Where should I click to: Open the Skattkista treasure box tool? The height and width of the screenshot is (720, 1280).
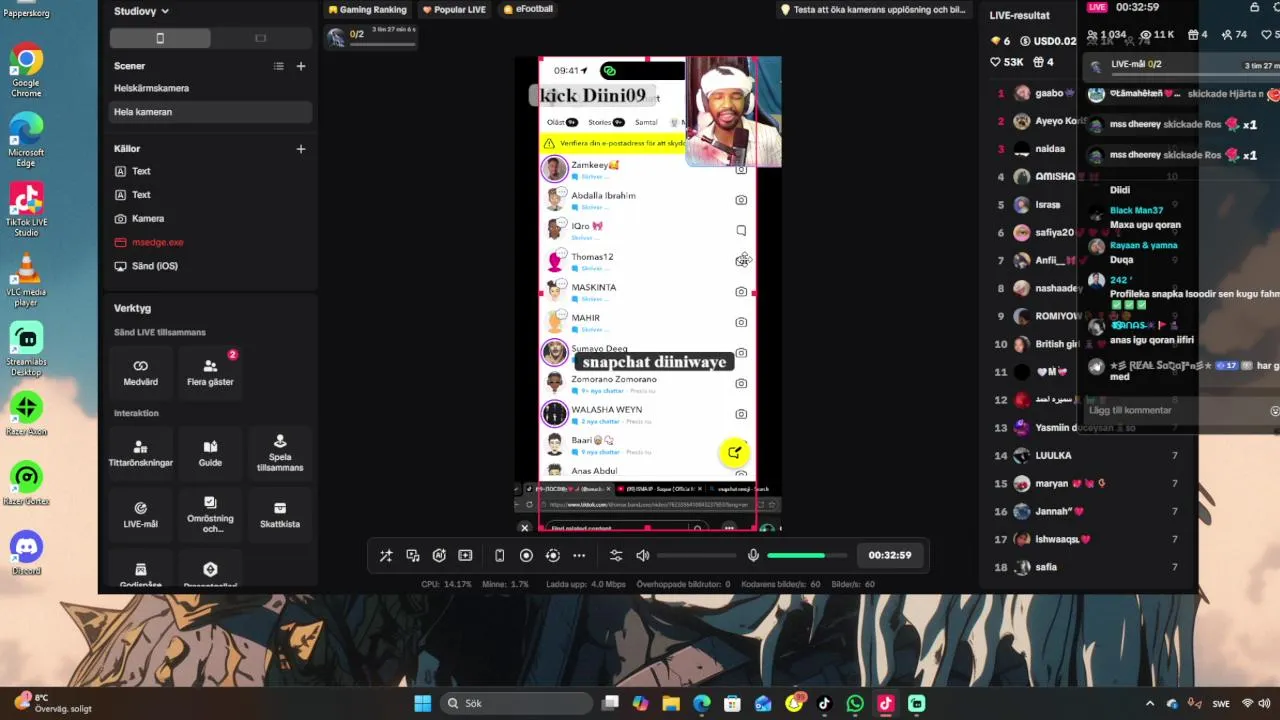(280, 514)
